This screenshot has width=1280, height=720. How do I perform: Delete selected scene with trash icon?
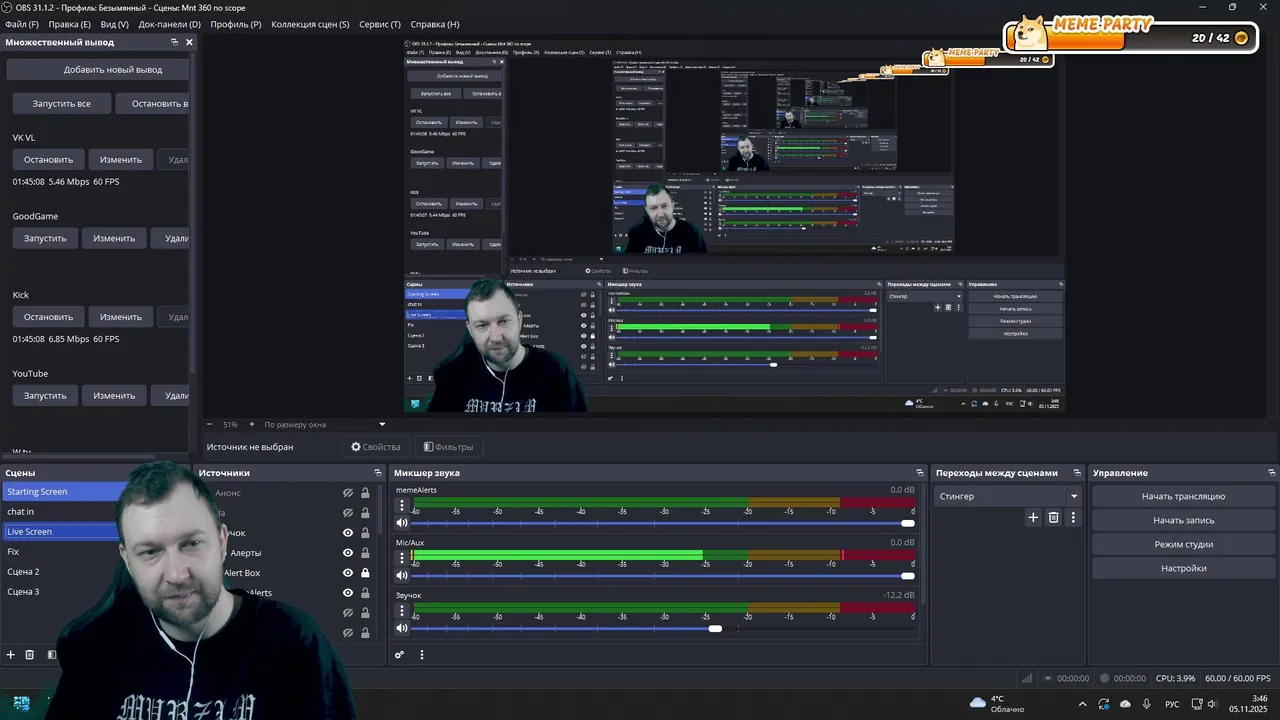pyautogui.click(x=30, y=655)
